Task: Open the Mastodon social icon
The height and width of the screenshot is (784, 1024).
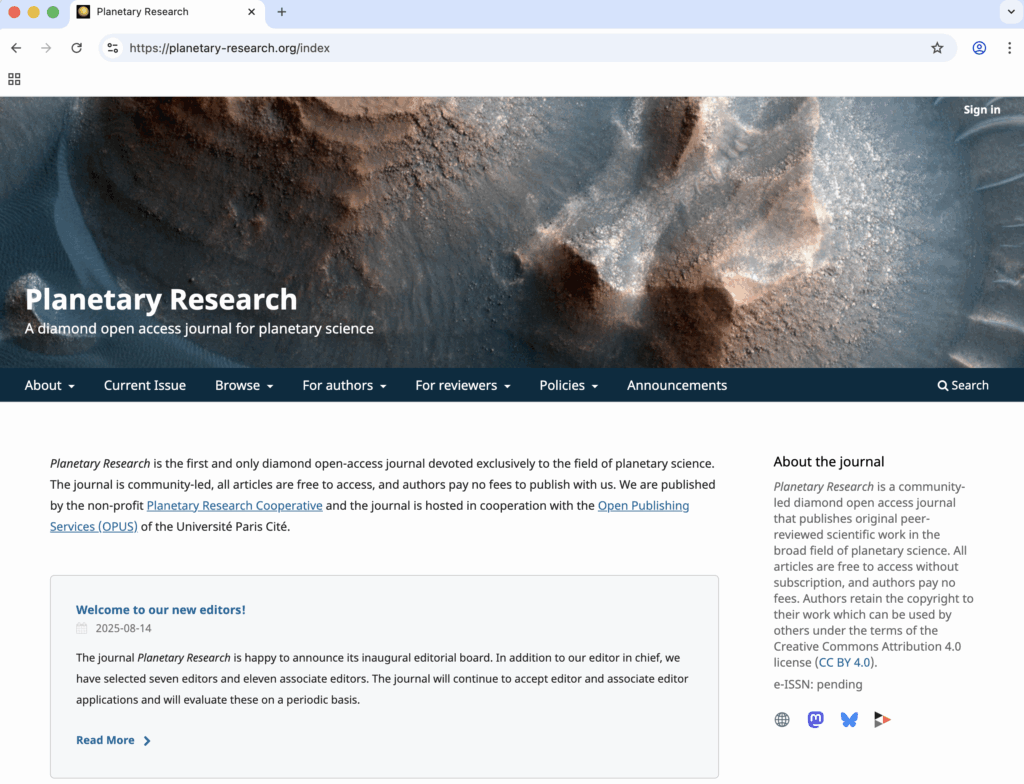Action: [x=815, y=719]
